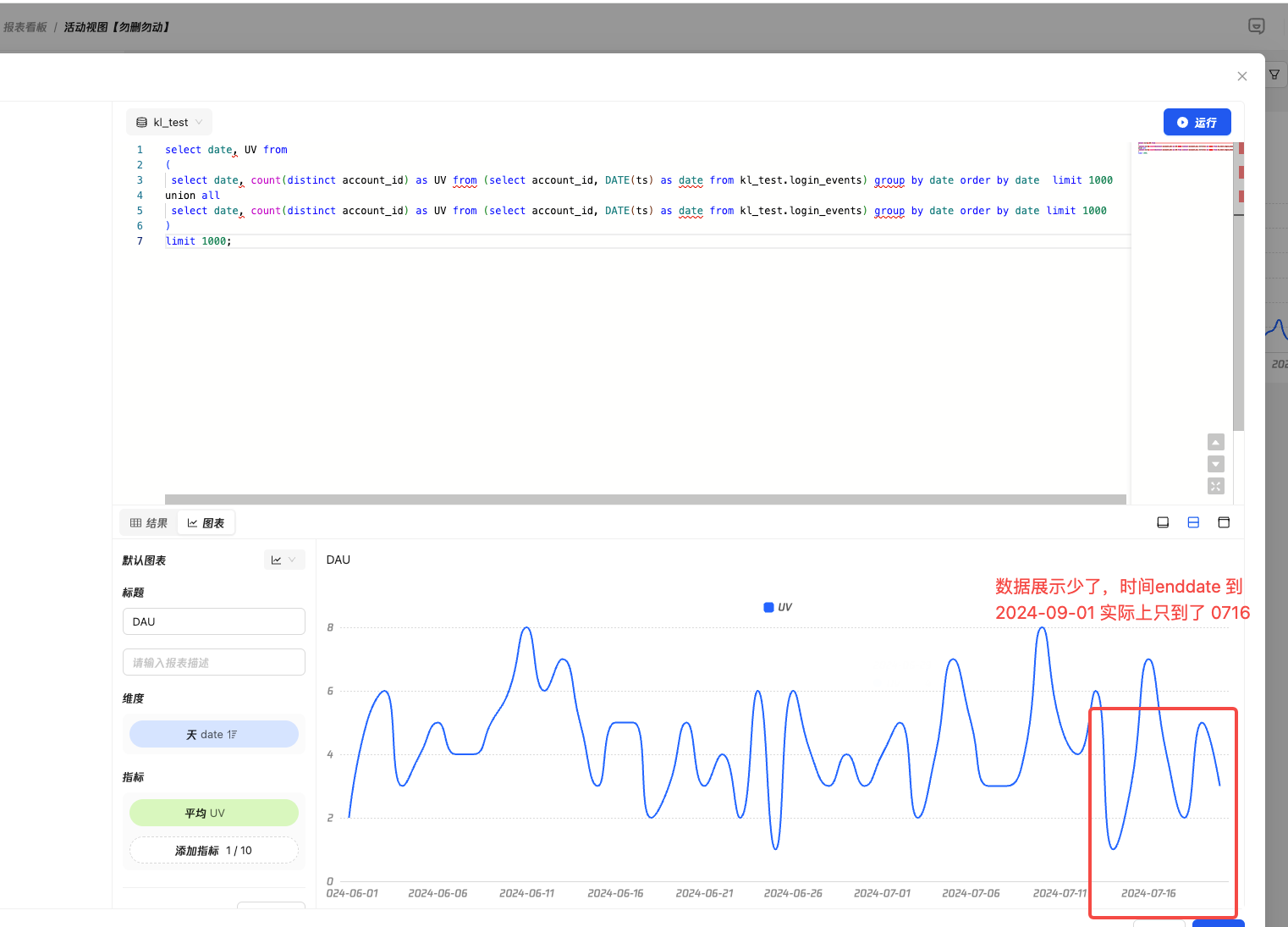Image resolution: width=1288 pixels, height=927 pixels.
Task: Click the editor scroll-down arrow button
Action: click(x=1216, y=464)
